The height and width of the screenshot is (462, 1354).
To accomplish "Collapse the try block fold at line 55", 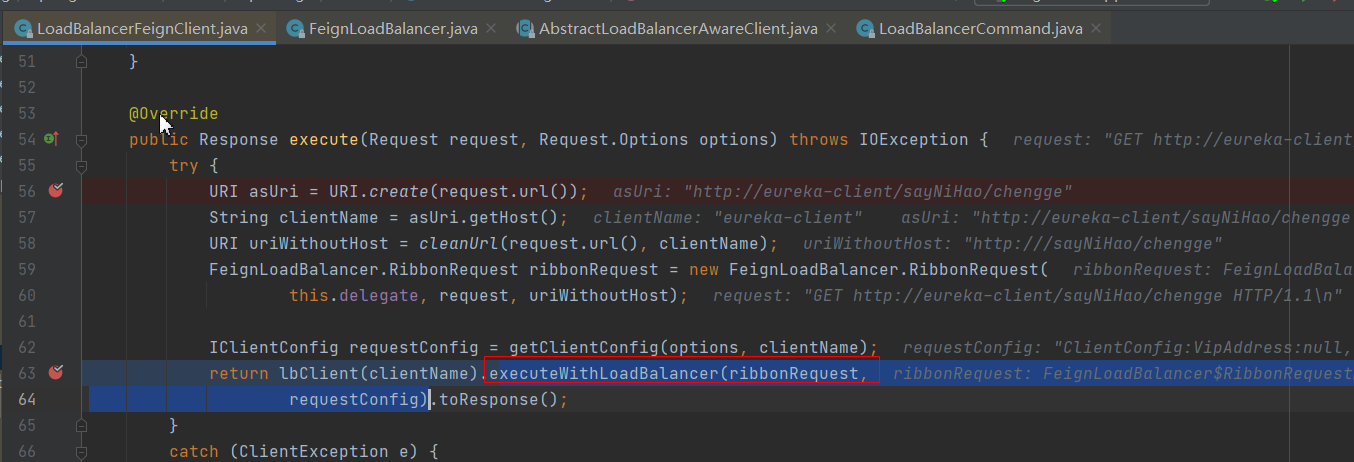I will [x=82, y=165].
